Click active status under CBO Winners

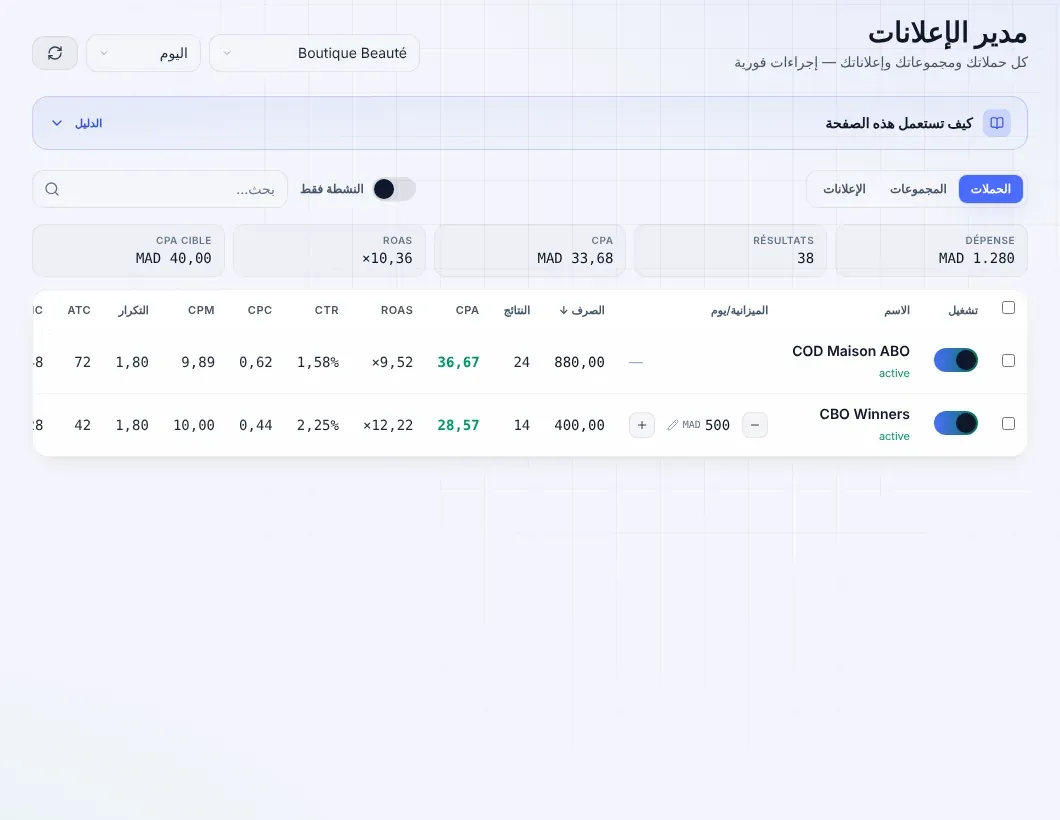pyautogui.click(x=894, y=436)
